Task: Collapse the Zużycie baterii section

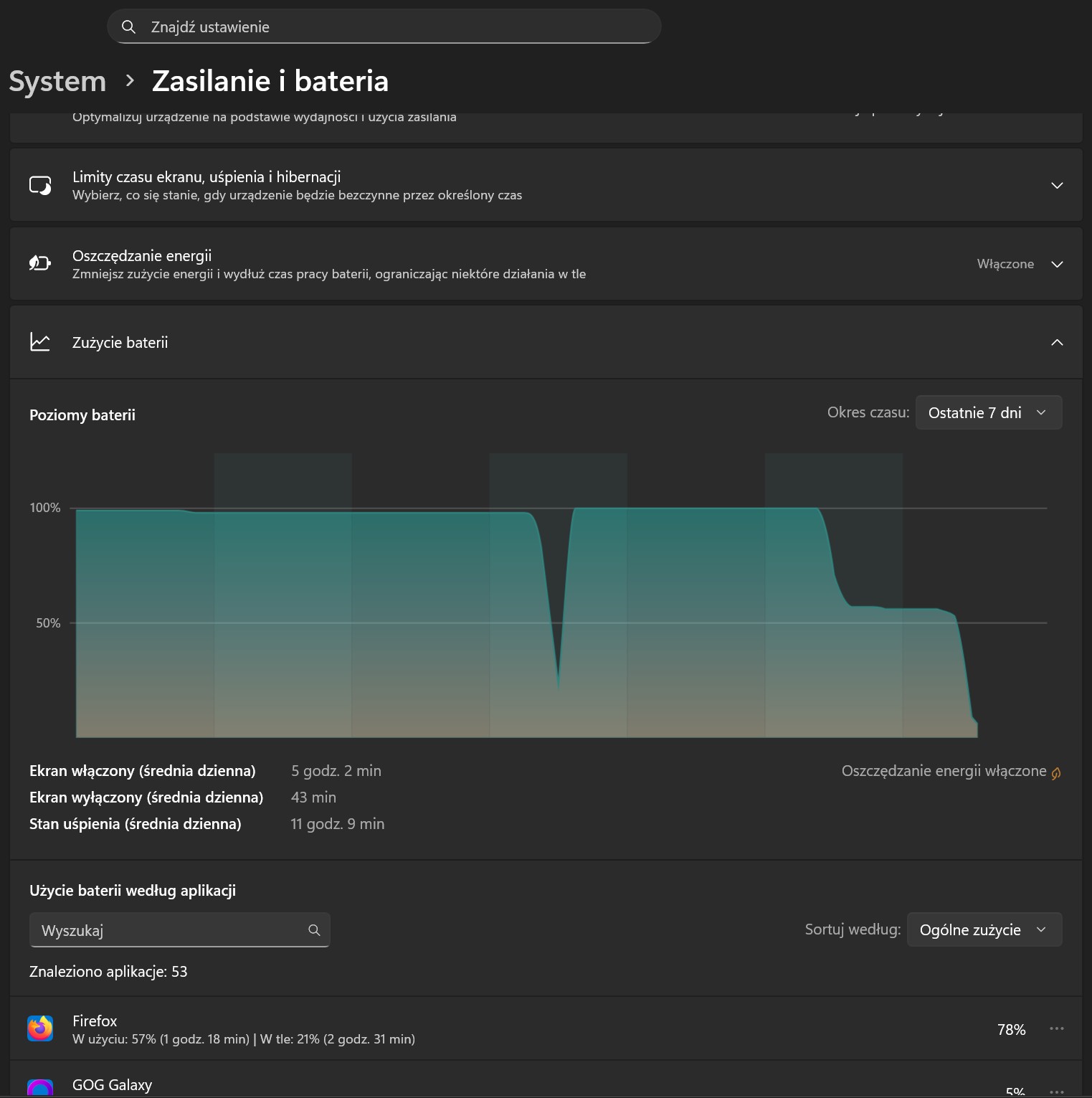Action: click(x=1056, y=342)
